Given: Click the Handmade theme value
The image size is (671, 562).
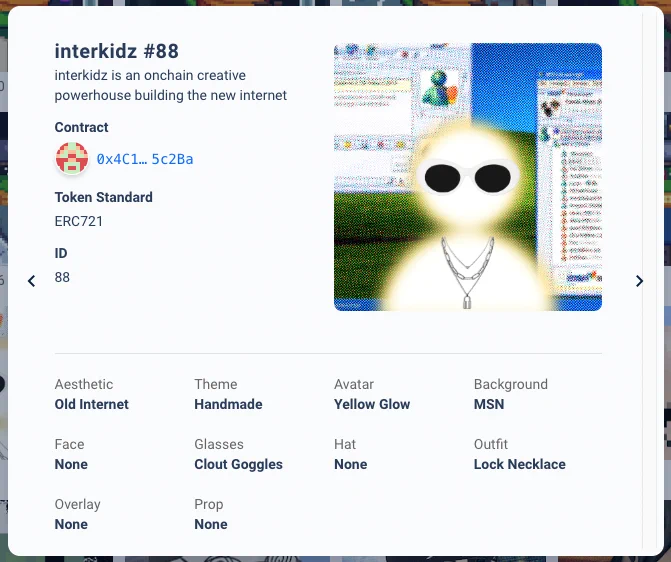Looking at the screenshot, I should tap(228, 404).
